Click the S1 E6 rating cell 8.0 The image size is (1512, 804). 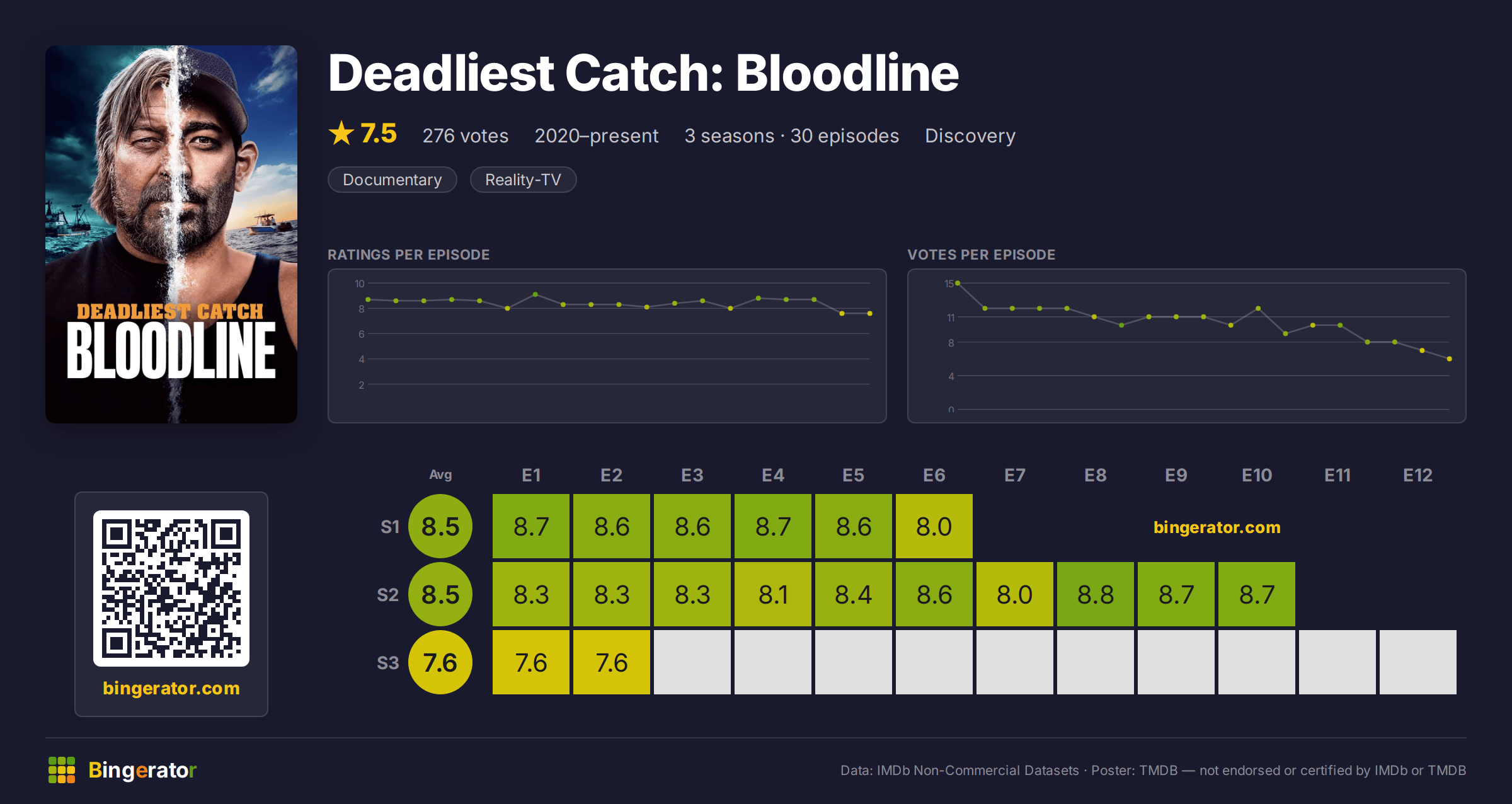934,526
